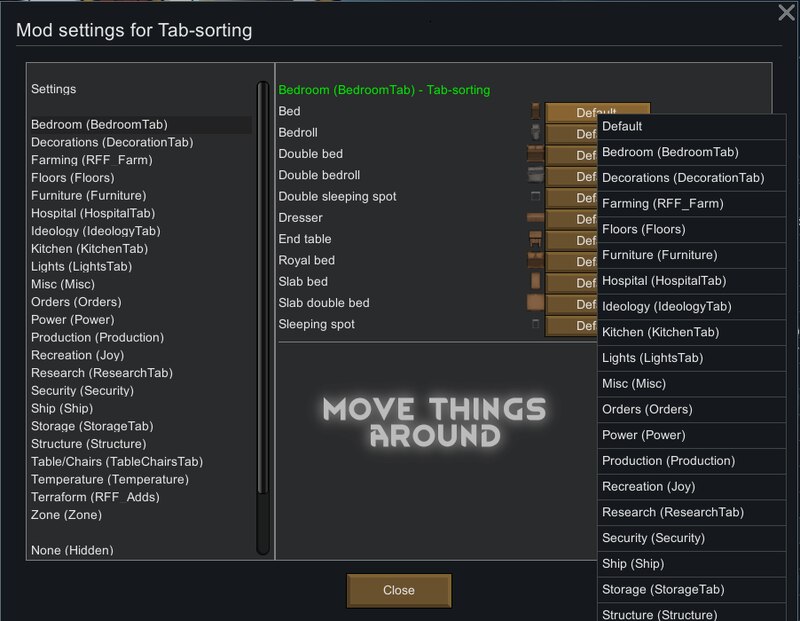The image size is (800, 621).
Task: Click the left list scrollbar
Action: point(263,287)
